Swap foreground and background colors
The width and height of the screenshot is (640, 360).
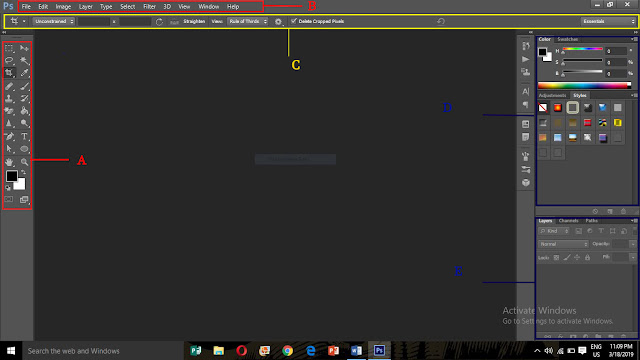[23, 173]
